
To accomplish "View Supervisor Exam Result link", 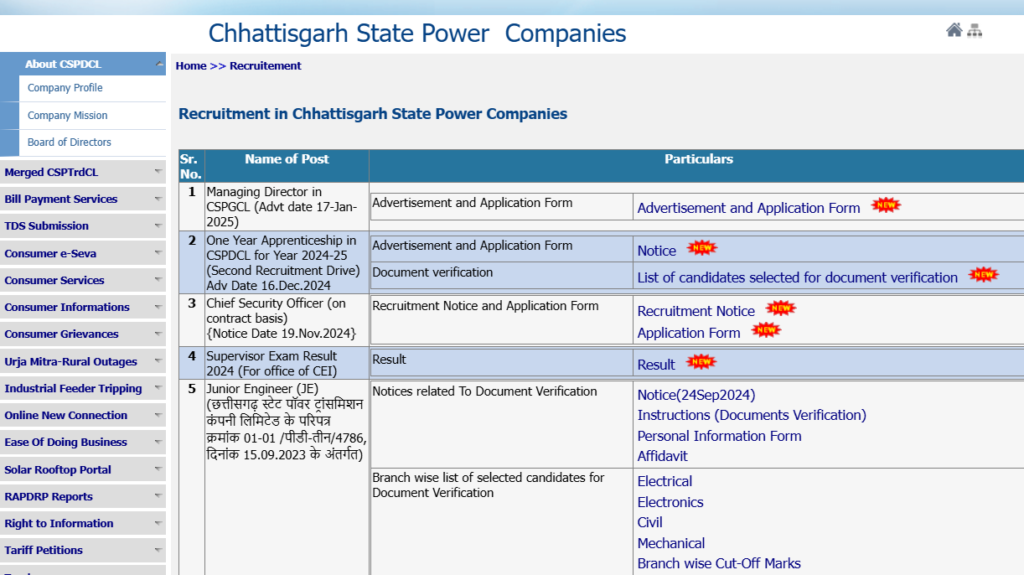I will point(656,365).
